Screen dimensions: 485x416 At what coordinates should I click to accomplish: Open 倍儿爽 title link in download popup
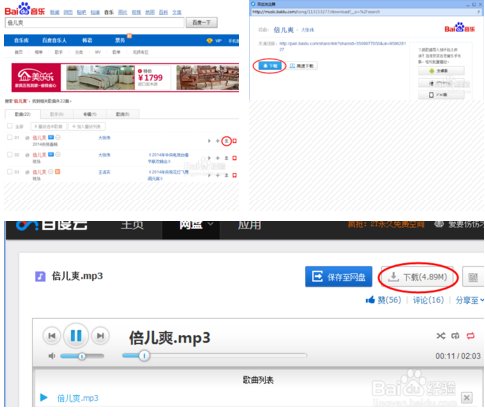coord(284,30)
